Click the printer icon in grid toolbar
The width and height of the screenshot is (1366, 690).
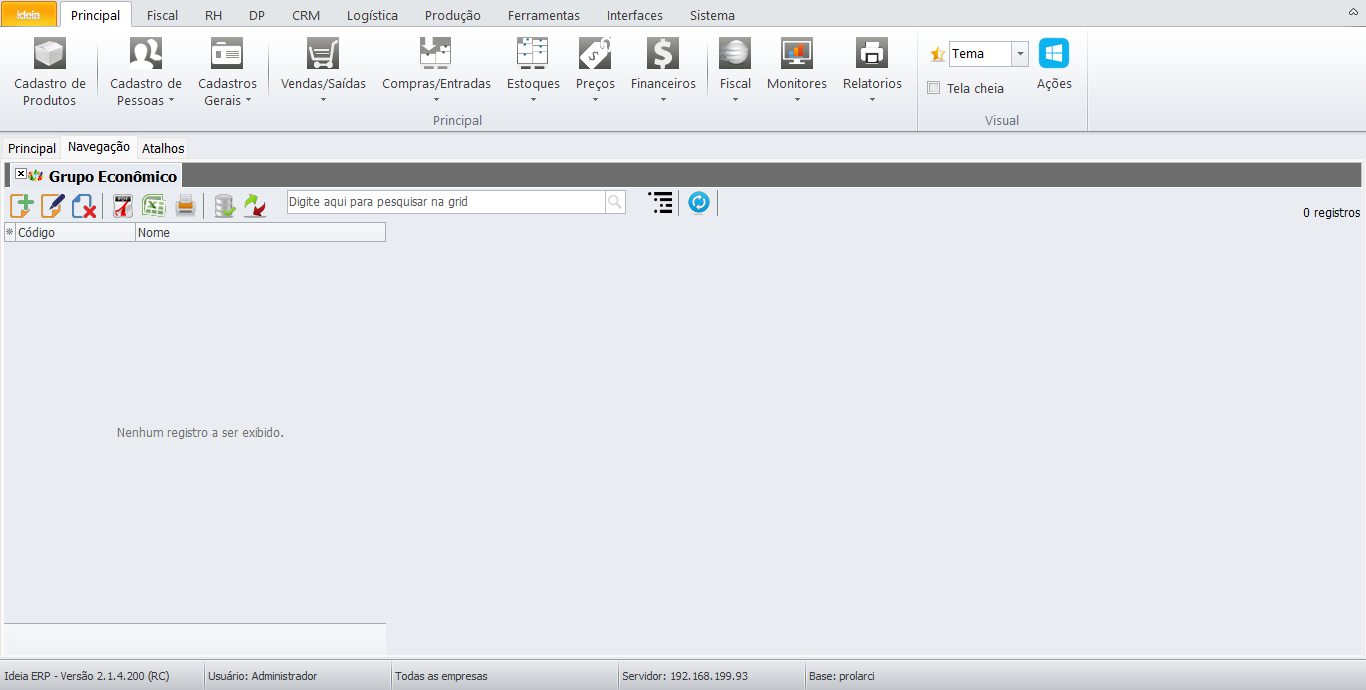185,206
